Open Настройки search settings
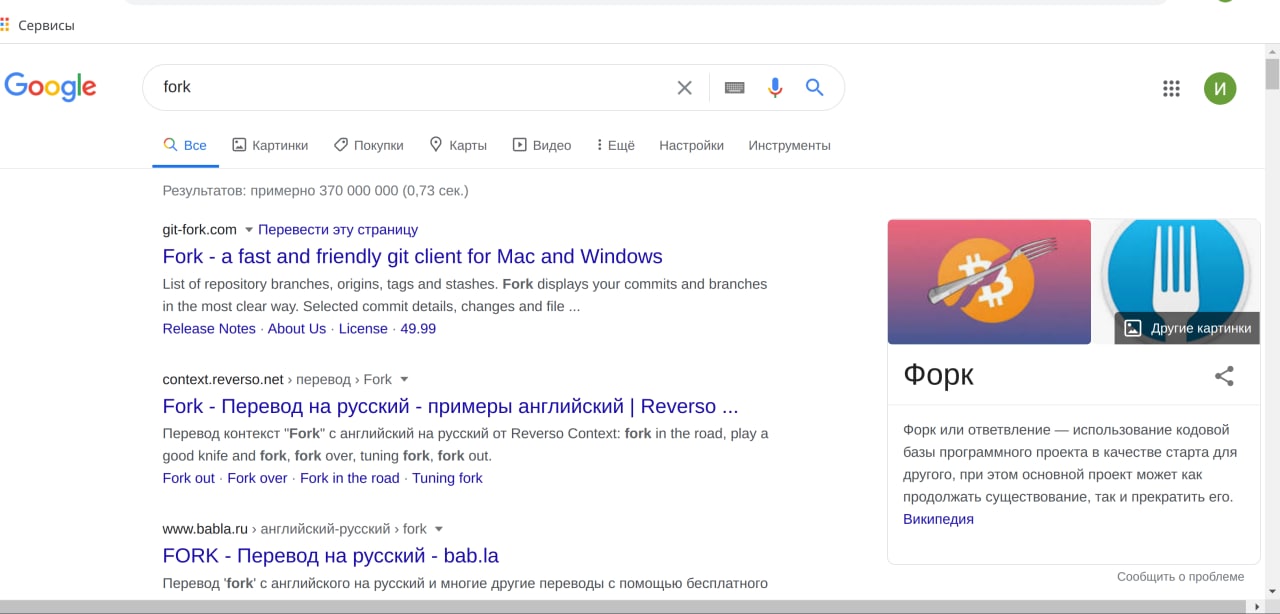This screenshot has height=614, width=1280. pyautogui.click(x=691, y=145)
